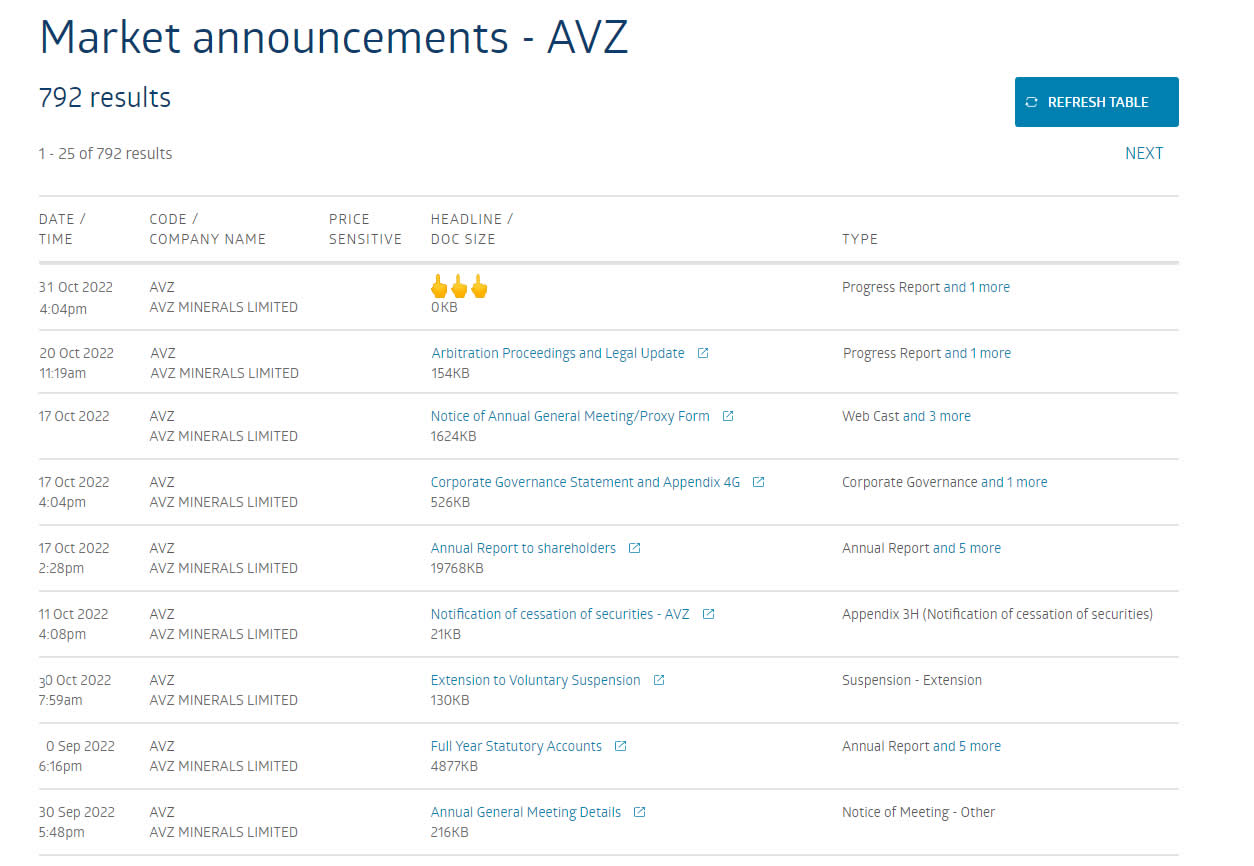The height and width of the screenshot is (866, 1254).
Task: Click the Refresh Table button
Action: pyautogui.click(x=1096, y=102)
